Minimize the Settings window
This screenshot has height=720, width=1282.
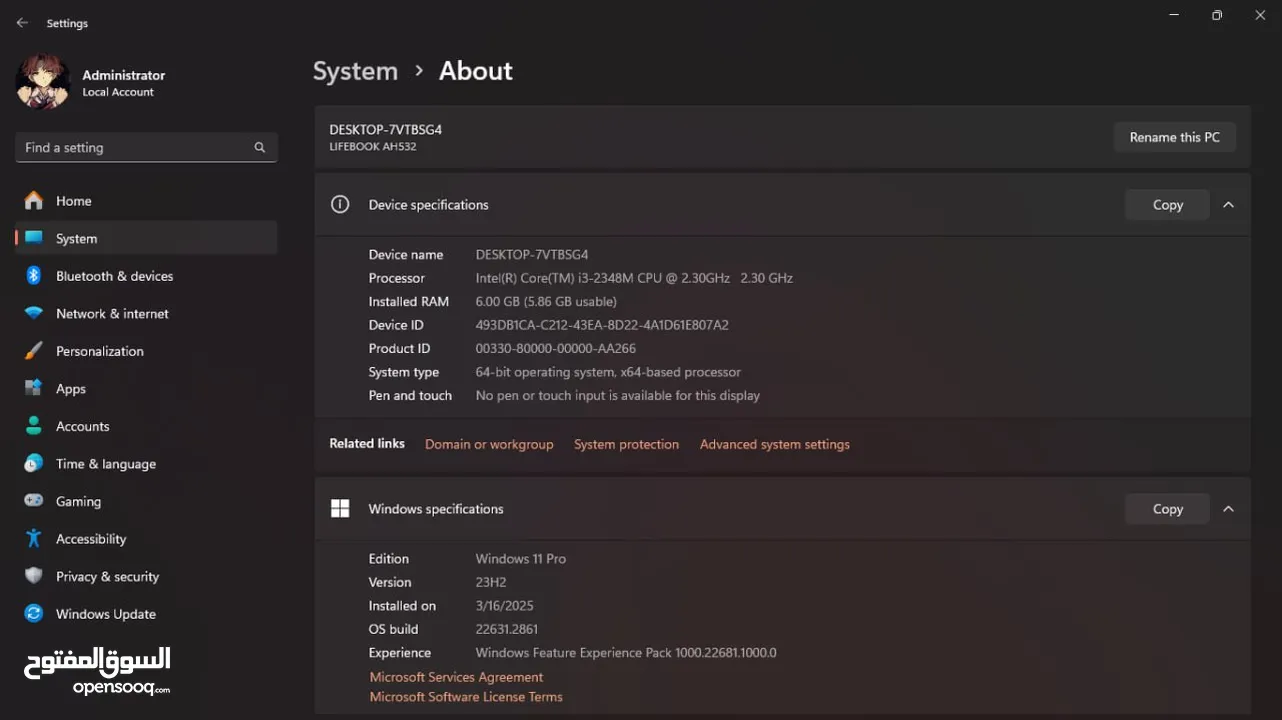1172,15
